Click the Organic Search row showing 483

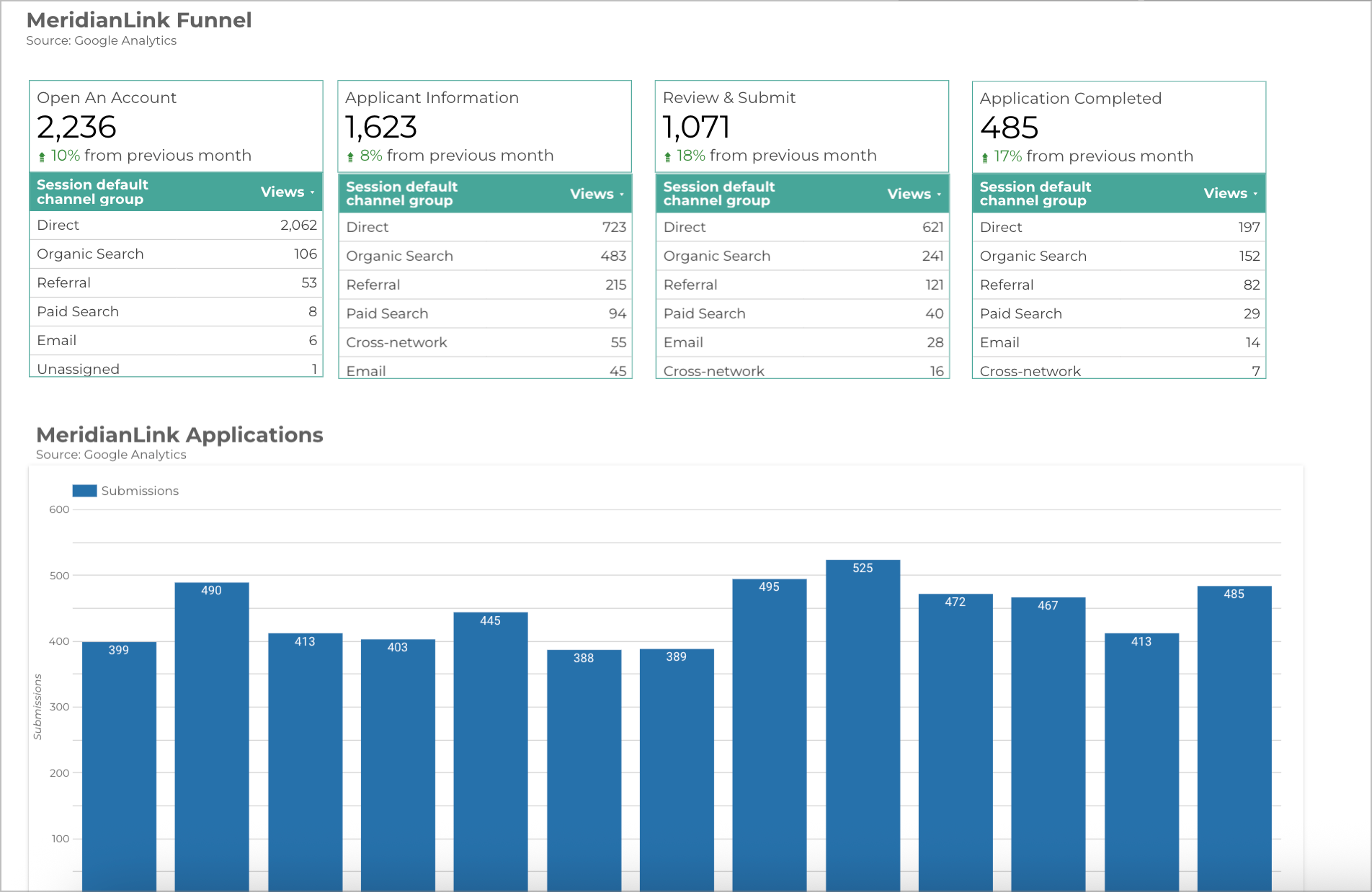tap(485, 256)
